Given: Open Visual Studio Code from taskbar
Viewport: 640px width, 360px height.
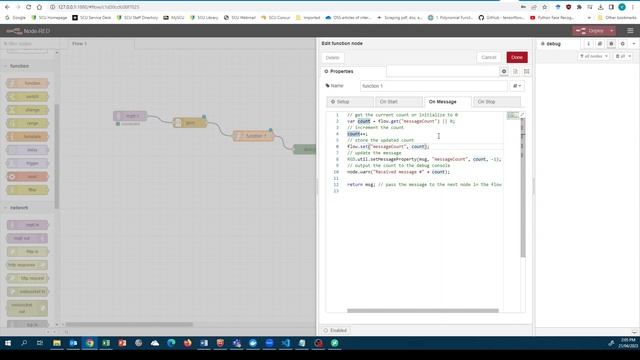Looking at the screenshot, I should [286, 343].
